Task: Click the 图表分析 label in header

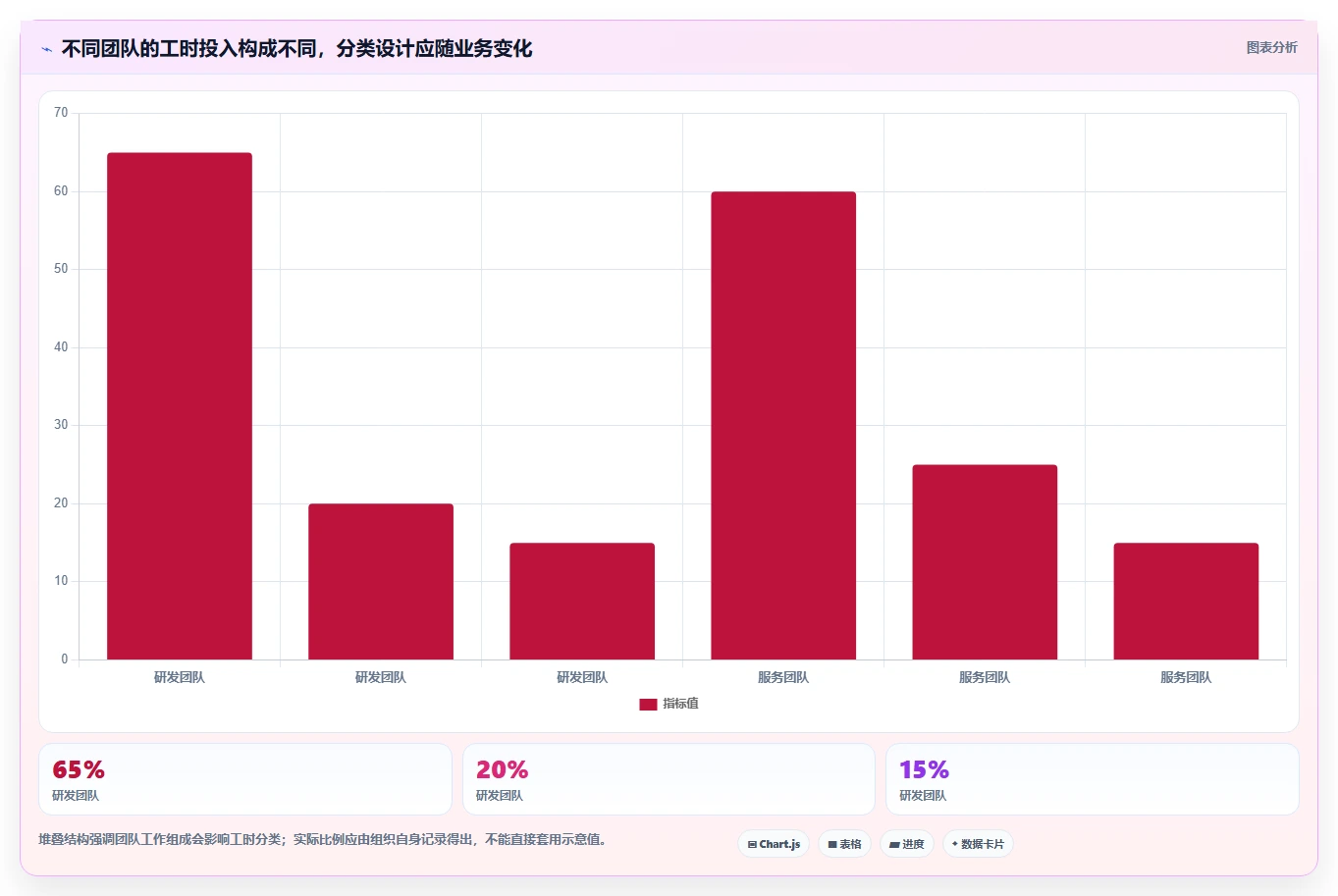Action: tap(1271, 47)
